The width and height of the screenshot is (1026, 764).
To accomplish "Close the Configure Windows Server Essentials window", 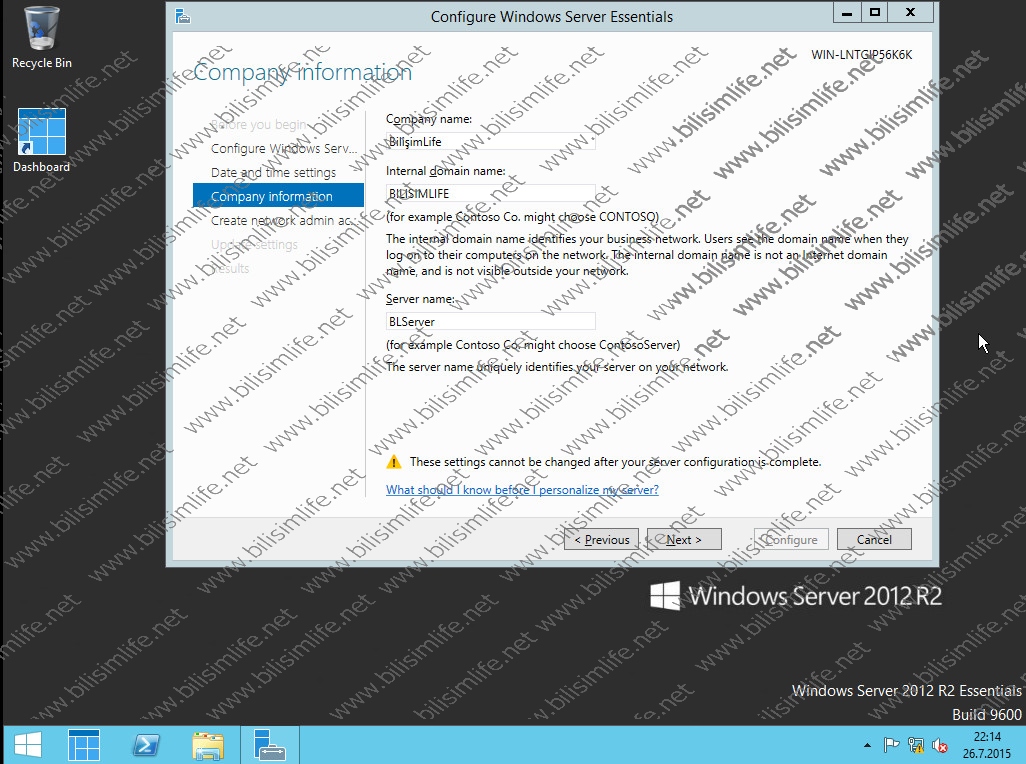I will click(x=910, y=12).
